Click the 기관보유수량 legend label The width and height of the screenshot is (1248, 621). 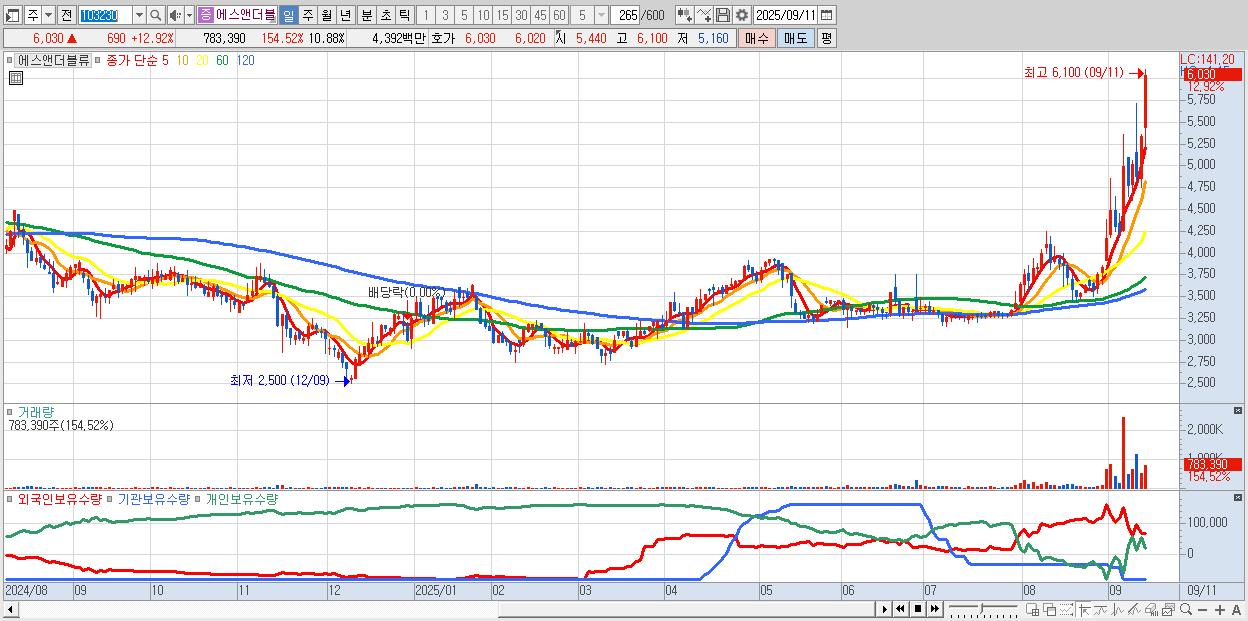[153, 498]
